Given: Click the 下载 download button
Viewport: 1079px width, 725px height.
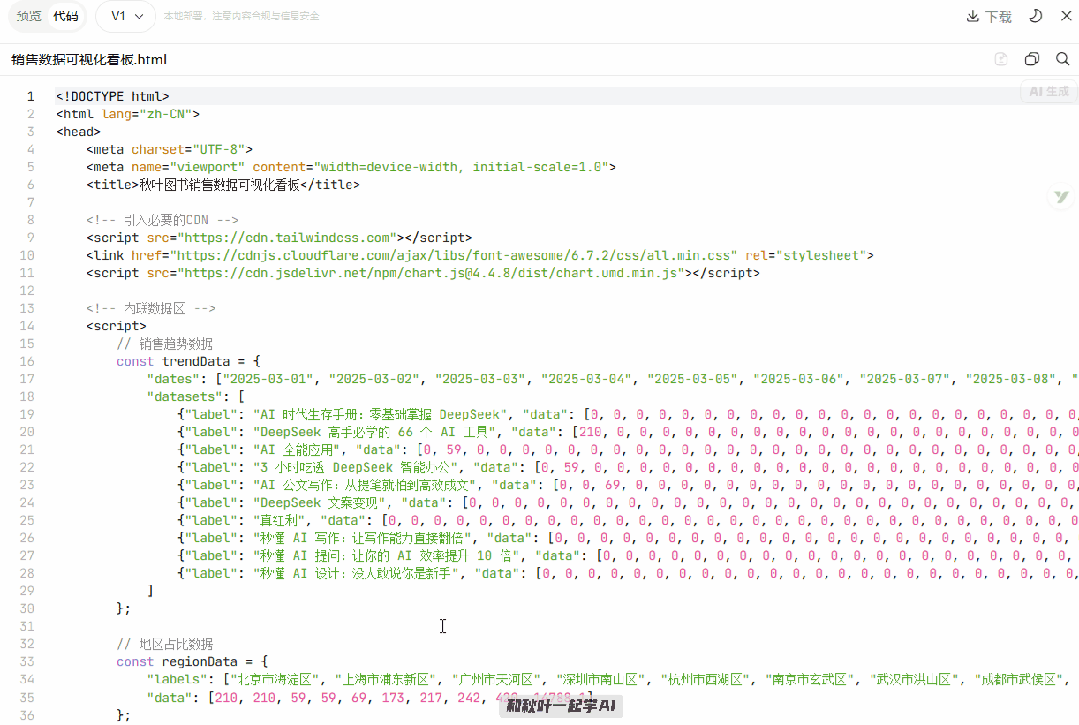Looking at the screenshot, I should 989,16.
